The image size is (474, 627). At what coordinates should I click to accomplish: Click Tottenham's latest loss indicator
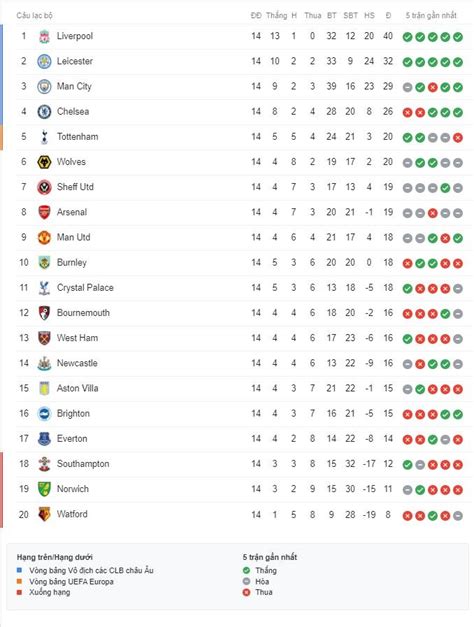[x=458, y=138]
